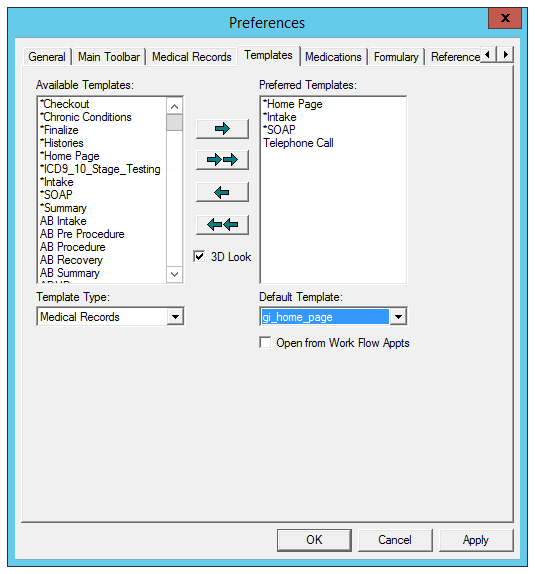Click the double left arrow remove-all button

(x=222, y=224)
